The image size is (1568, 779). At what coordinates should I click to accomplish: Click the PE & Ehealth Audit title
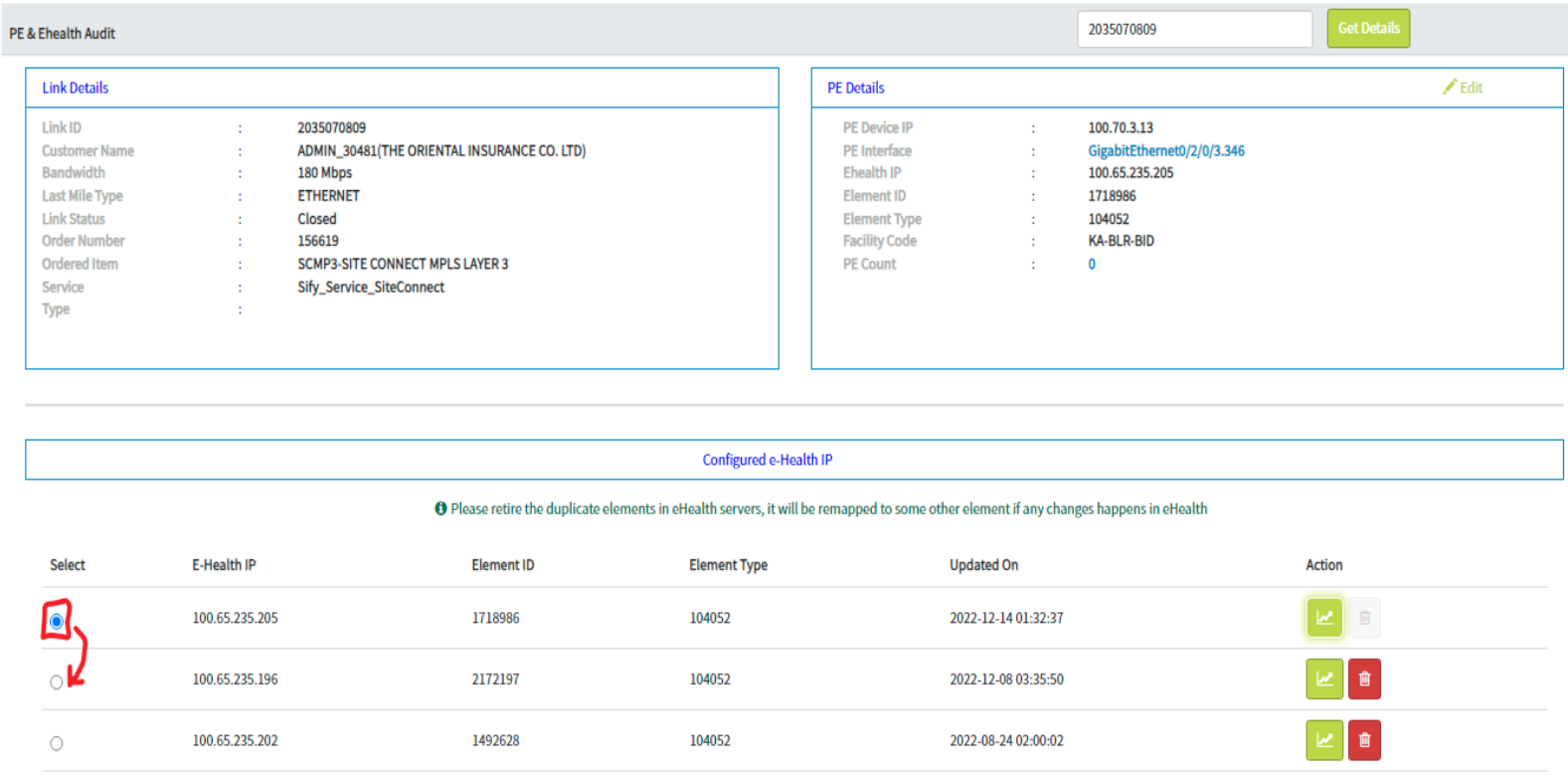click(63, 33)
